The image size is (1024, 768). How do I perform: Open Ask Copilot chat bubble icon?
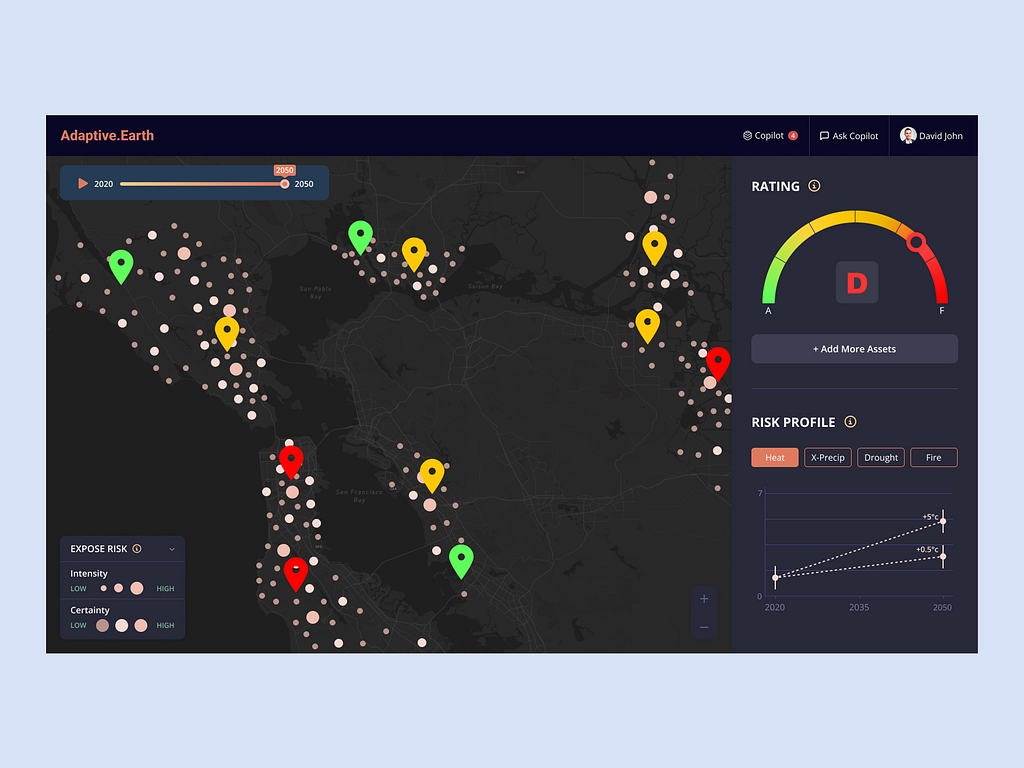click(x=823, y=135)
